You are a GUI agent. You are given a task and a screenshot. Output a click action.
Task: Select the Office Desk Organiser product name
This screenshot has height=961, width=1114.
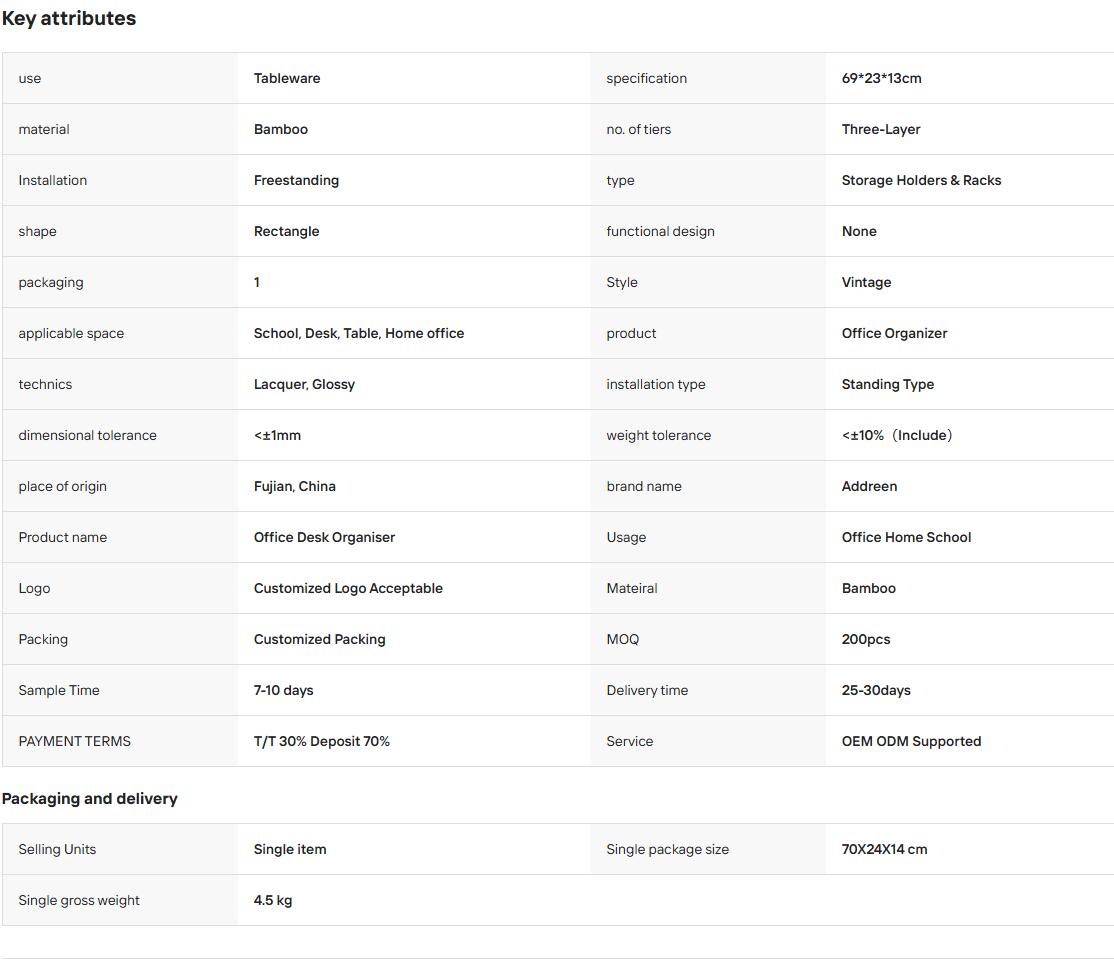point(324,538)
